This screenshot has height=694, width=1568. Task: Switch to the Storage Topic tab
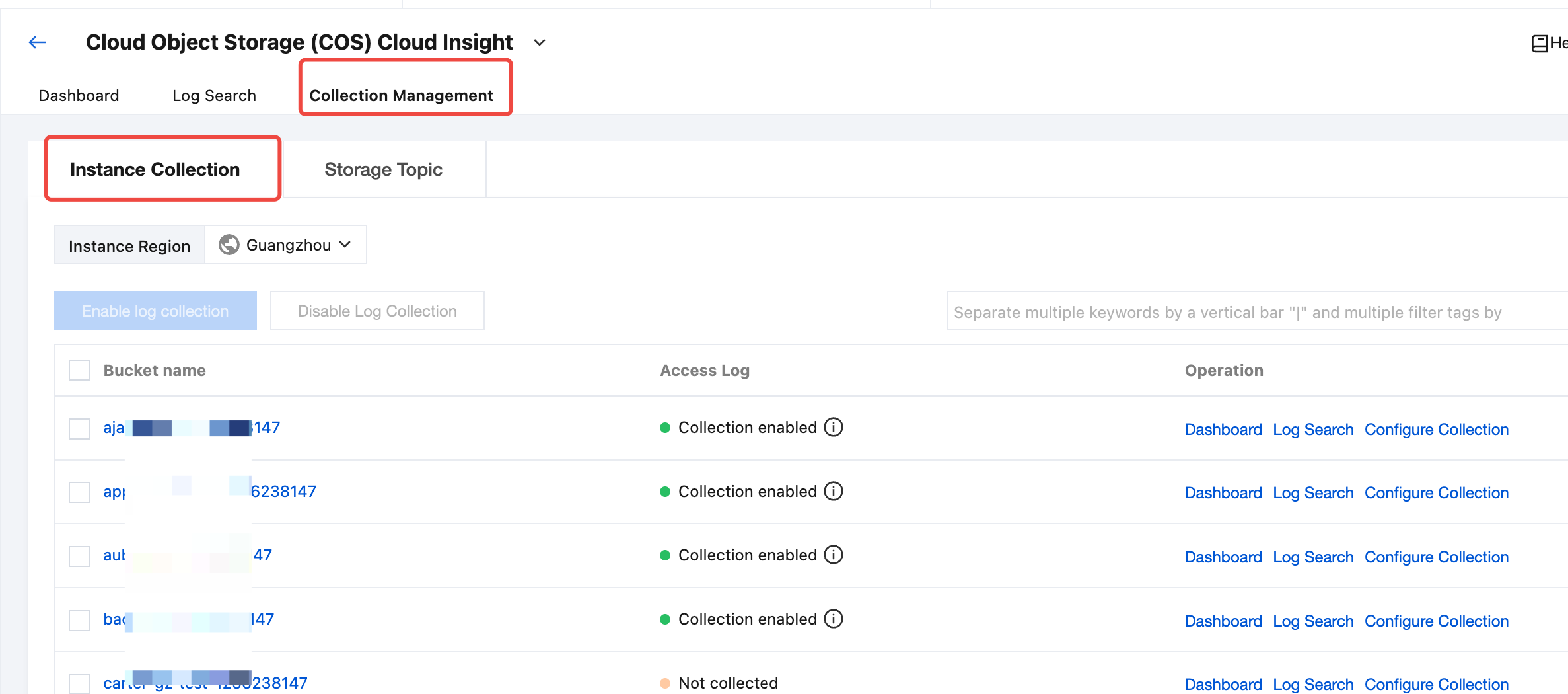pyautogui.click(x=383, y=170)
